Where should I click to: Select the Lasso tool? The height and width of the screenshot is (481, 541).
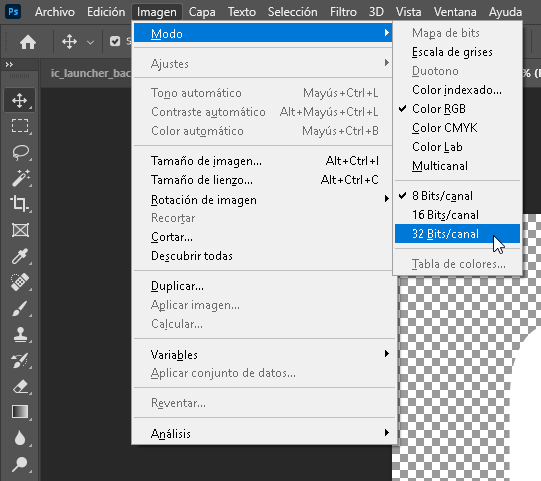click(x=20, y=152)
